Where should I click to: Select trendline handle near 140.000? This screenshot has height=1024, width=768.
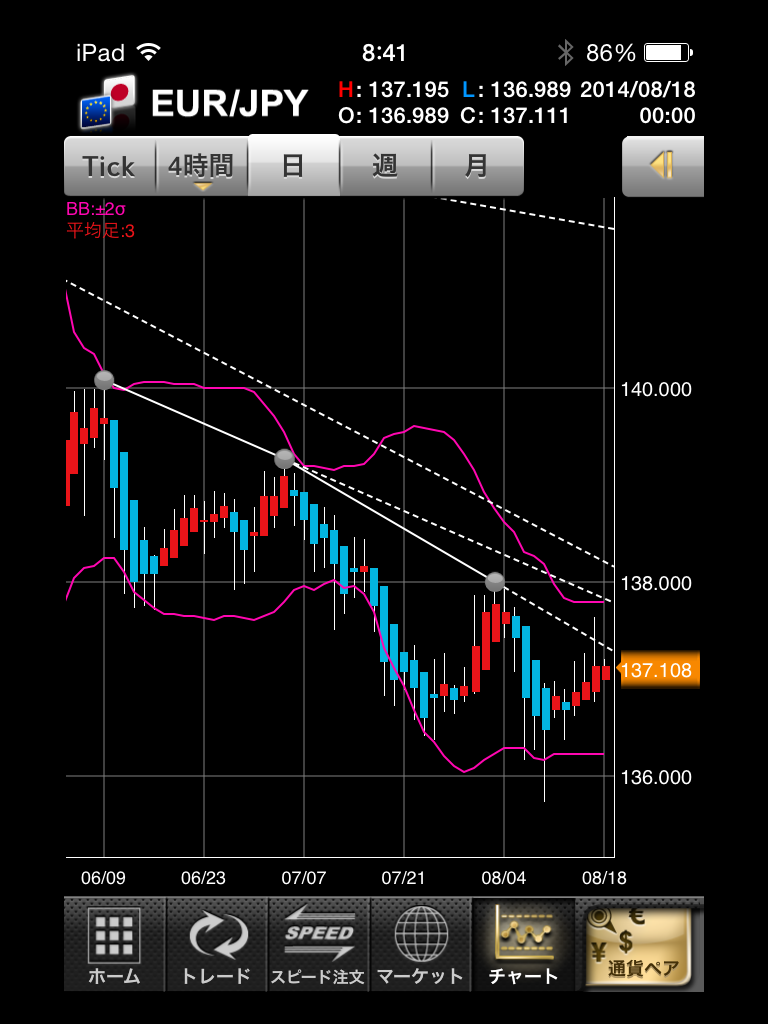[x=104, y=380]
